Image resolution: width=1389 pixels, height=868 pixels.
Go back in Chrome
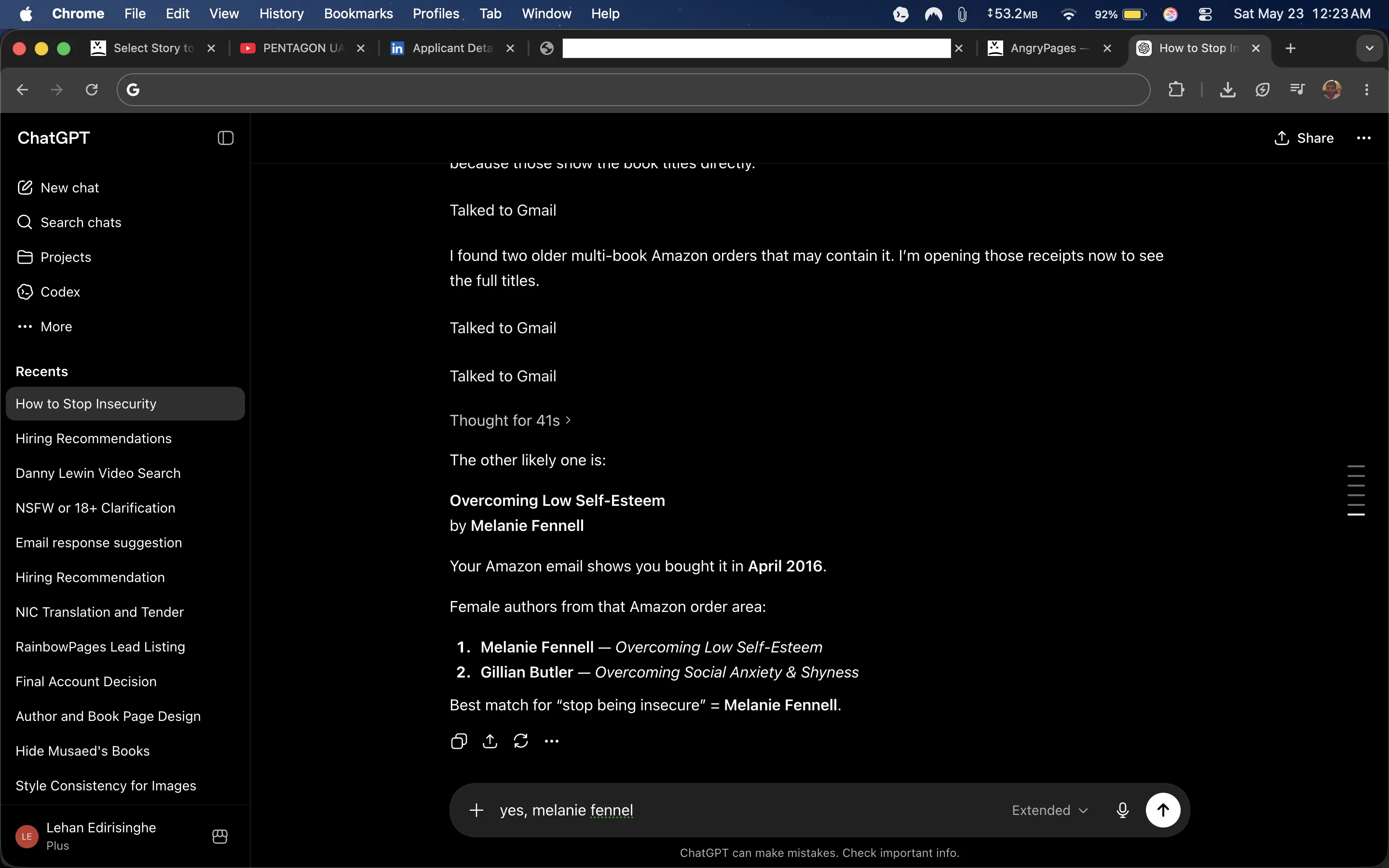pyautogui.click(x=22, y=90)
